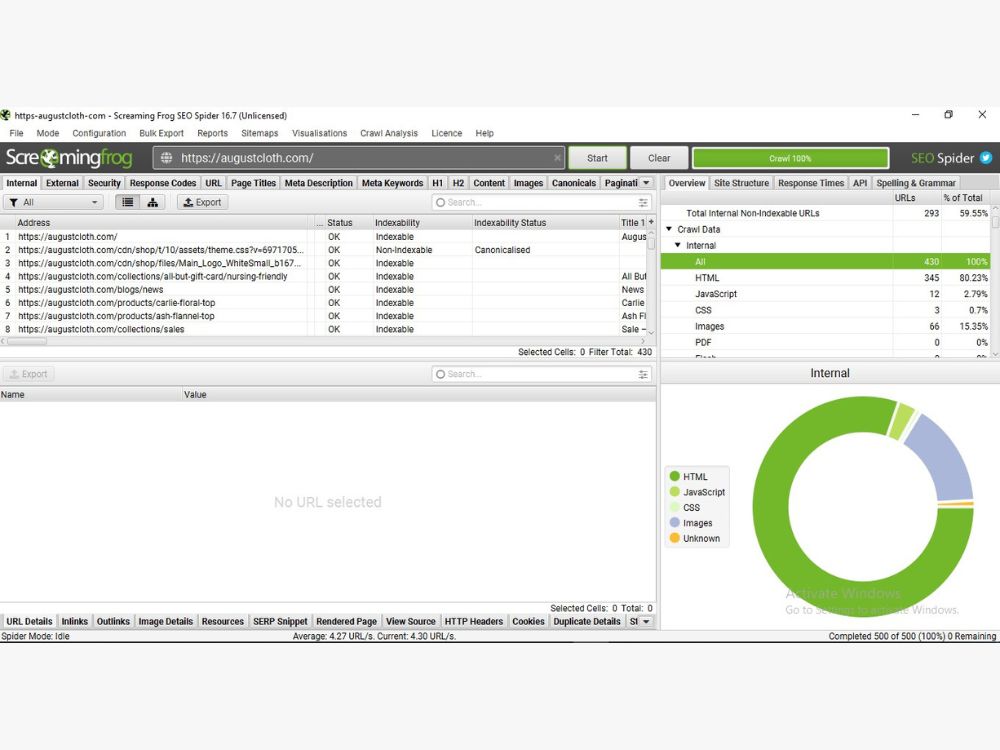Click the Crawl 100% progress bar
1000x750 pixels.
point(790,158)
